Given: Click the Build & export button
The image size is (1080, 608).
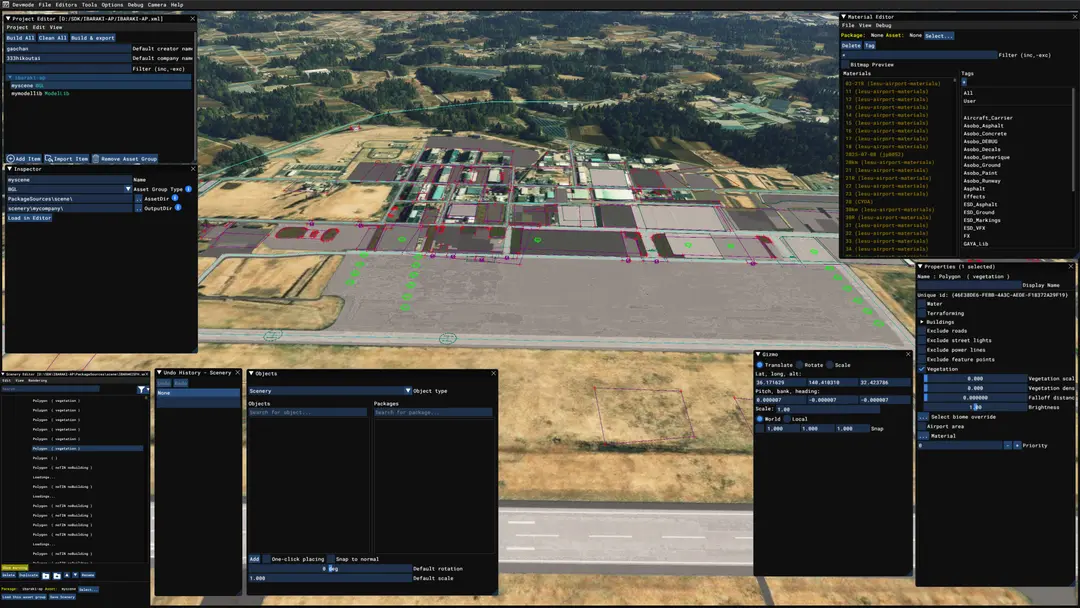Looking at the screenshot, I should pyautogui.click(x=93, y=38).
